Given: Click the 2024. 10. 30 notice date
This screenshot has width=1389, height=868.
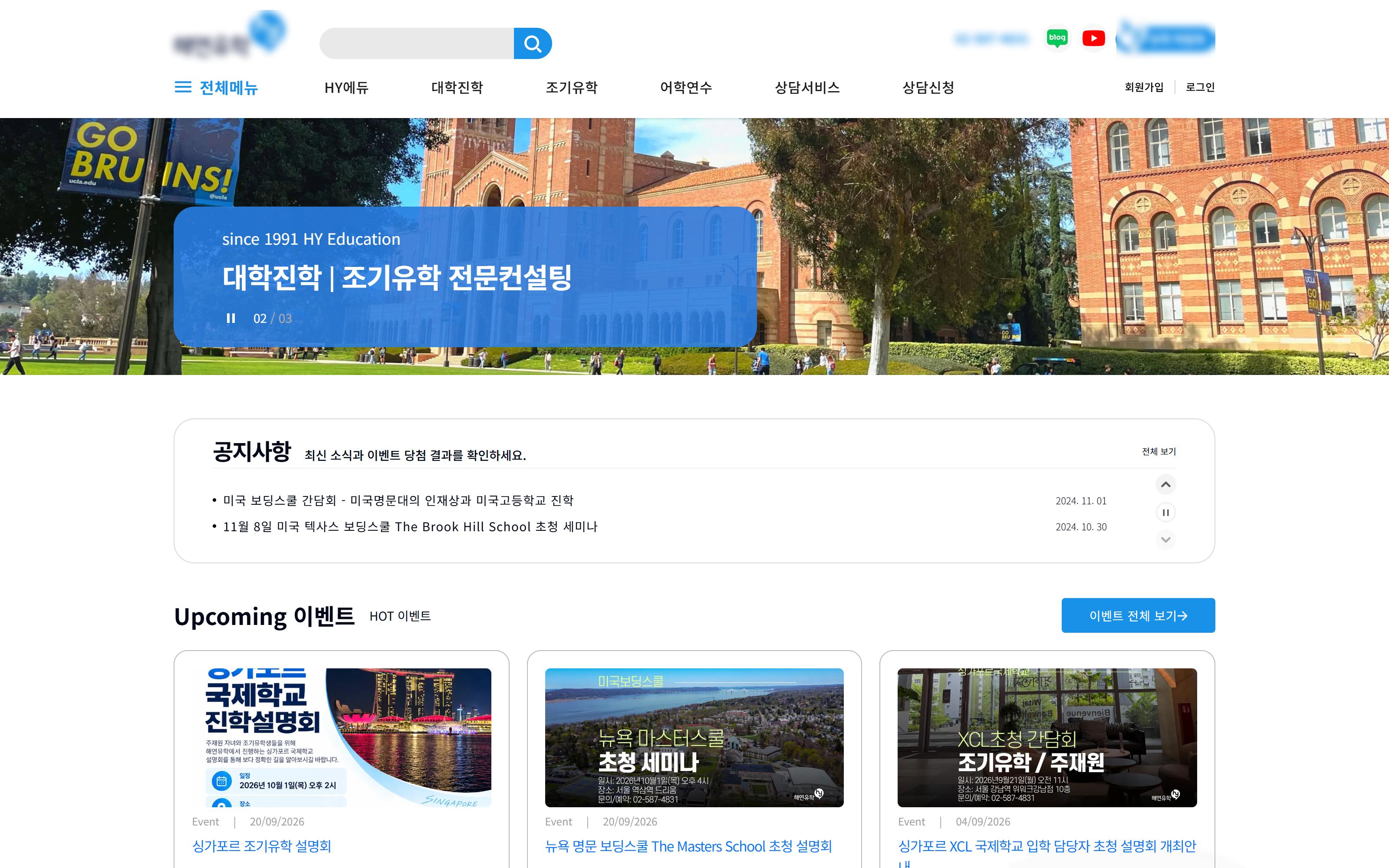Looking at the screenshot, I should pos(1081,526).
